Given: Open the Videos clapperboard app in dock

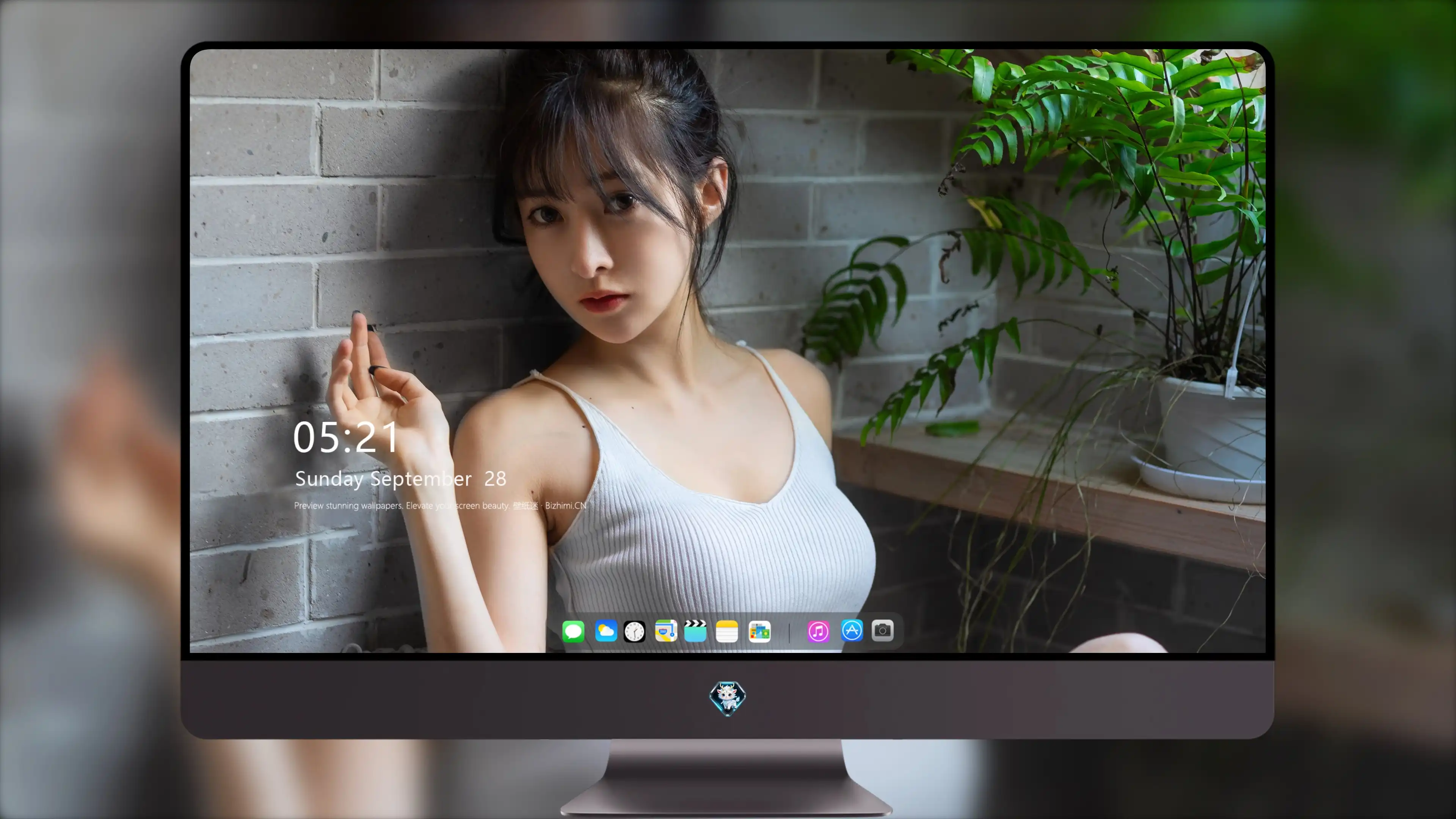Looking at the screenshot, I should [x=695, y=631].
